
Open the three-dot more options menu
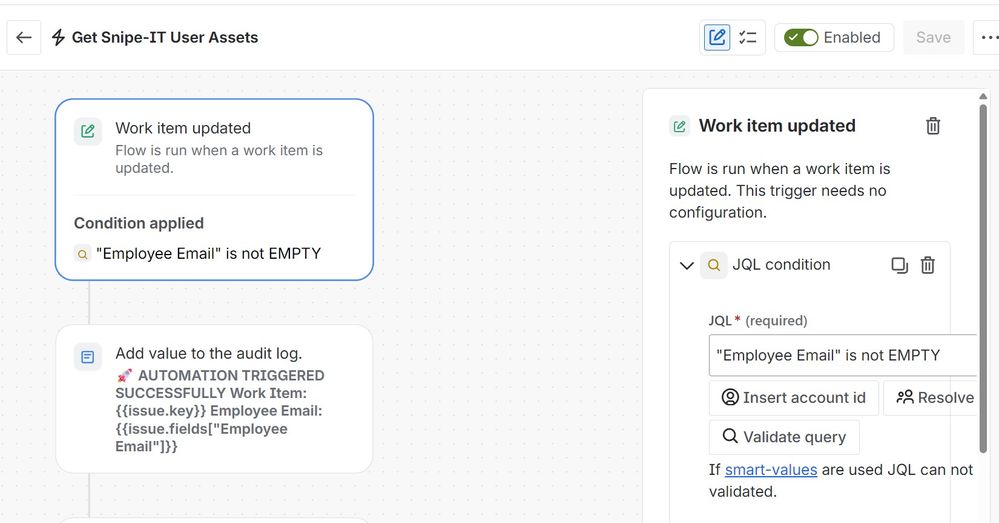point(988,38)
